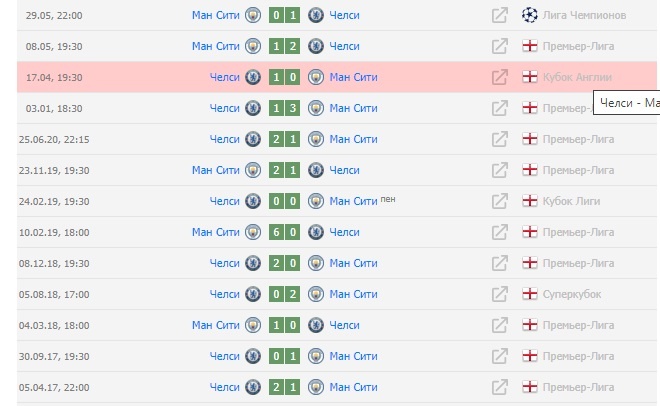Open Ман Сити link in the 24.02.19 penalties row
The image size is (660, 406).
(354, 202)
